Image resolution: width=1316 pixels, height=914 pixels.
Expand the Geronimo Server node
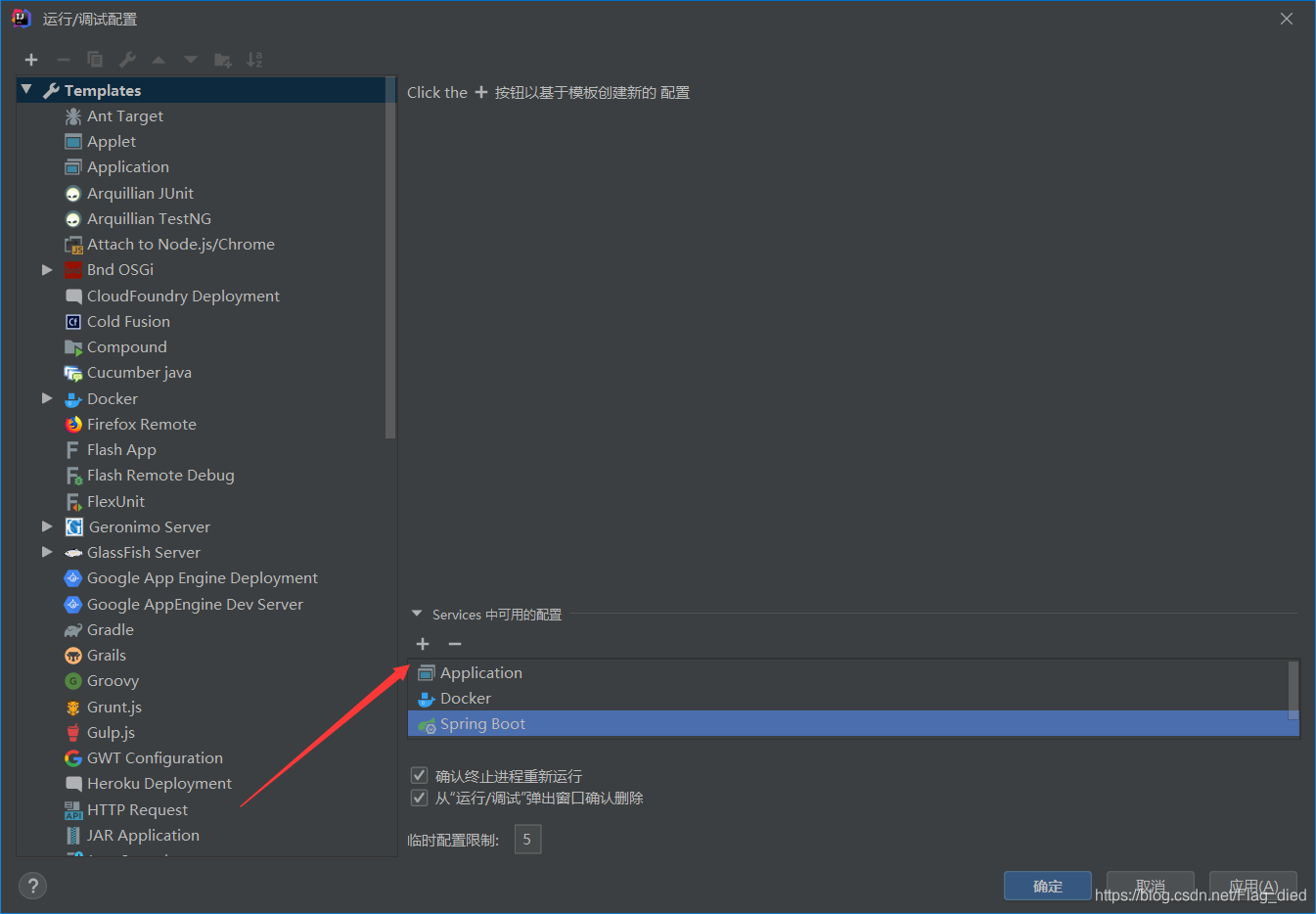pyautogui.click(x=47, y=527)
